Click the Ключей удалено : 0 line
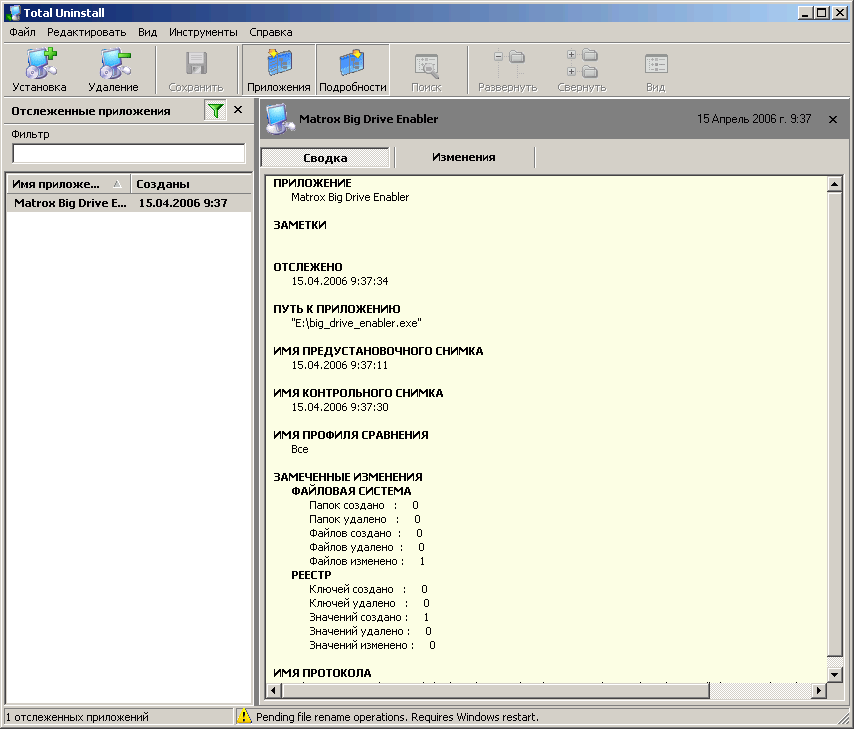Viewport: 854px width, 729px height. [x=369, y=603]
